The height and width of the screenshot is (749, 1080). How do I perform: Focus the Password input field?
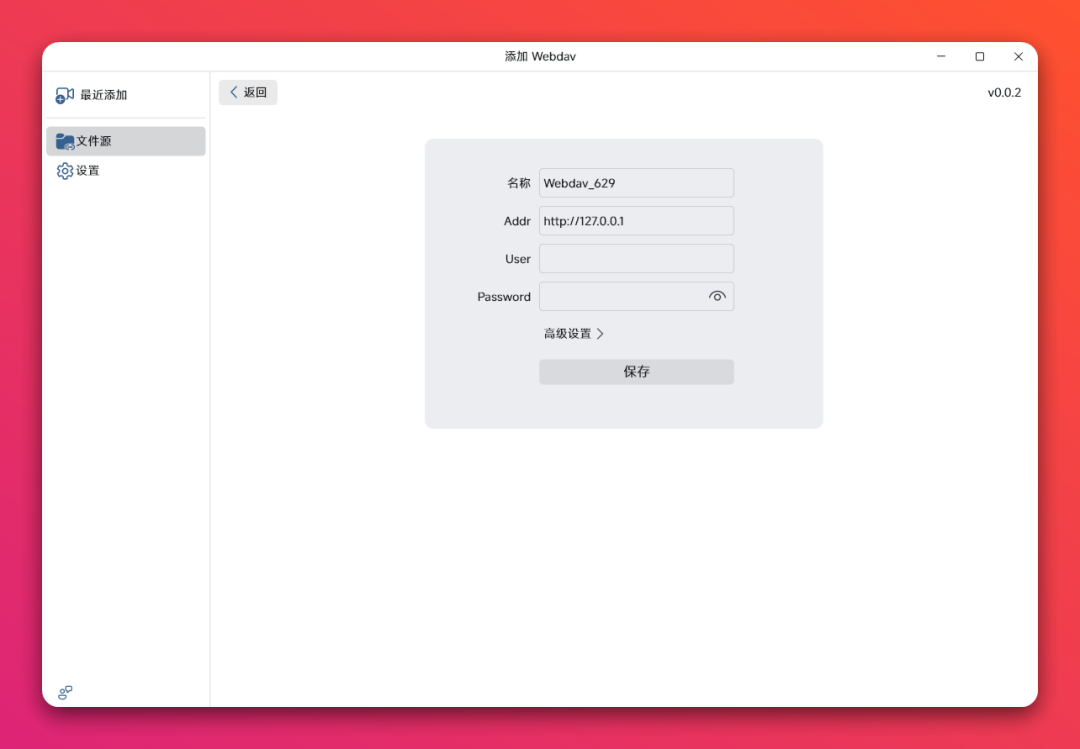[x=620, y=297]
